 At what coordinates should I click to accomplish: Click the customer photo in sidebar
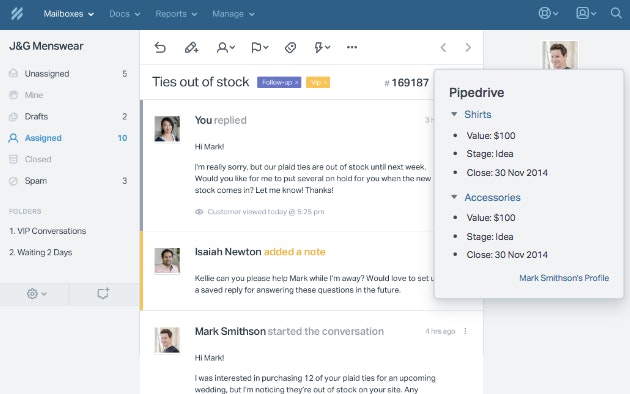pos(560,55)
